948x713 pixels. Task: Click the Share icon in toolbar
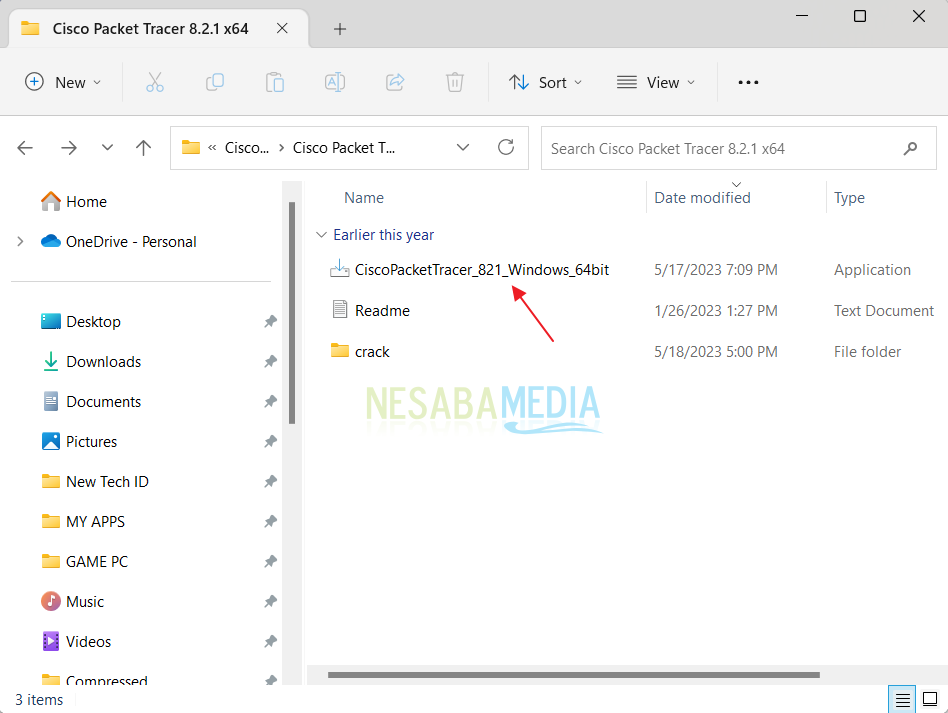(395, 82)
